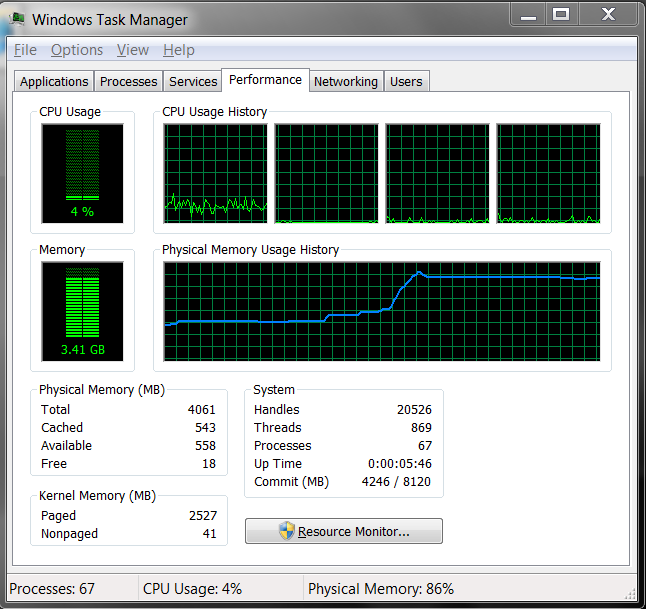Click the status bar CPU Usage: 4% entry
Image resolution: width=646 pixels, height=609 pixels.
pos(192,589)
